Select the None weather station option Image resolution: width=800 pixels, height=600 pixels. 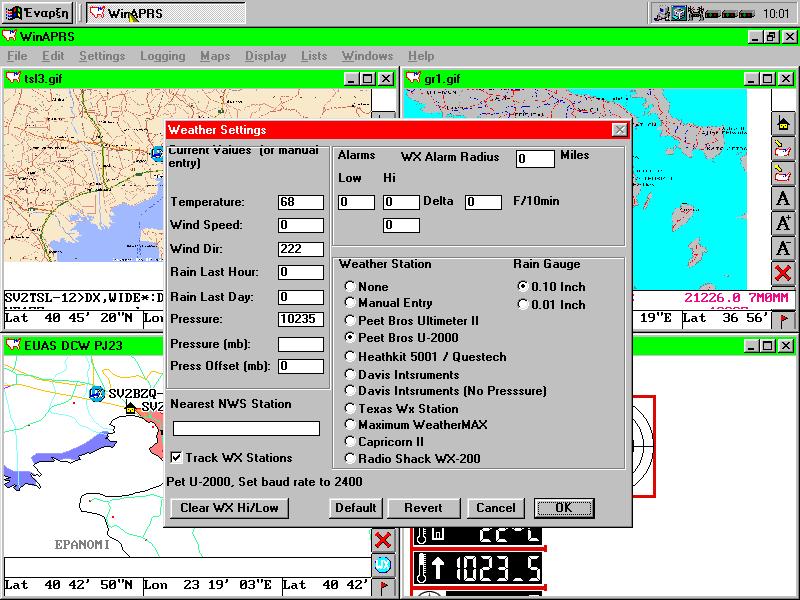(x=366, y=287)
